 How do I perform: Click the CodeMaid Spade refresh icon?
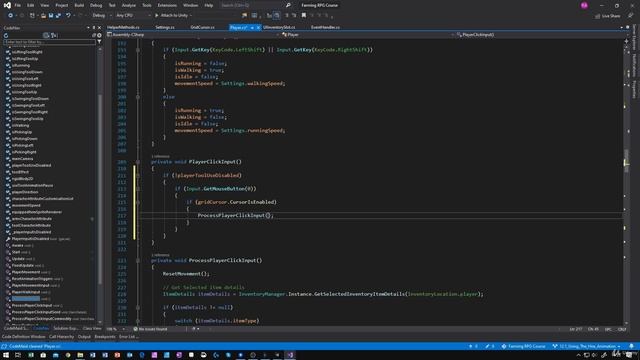pyautogui.click(x=6, y=36)
